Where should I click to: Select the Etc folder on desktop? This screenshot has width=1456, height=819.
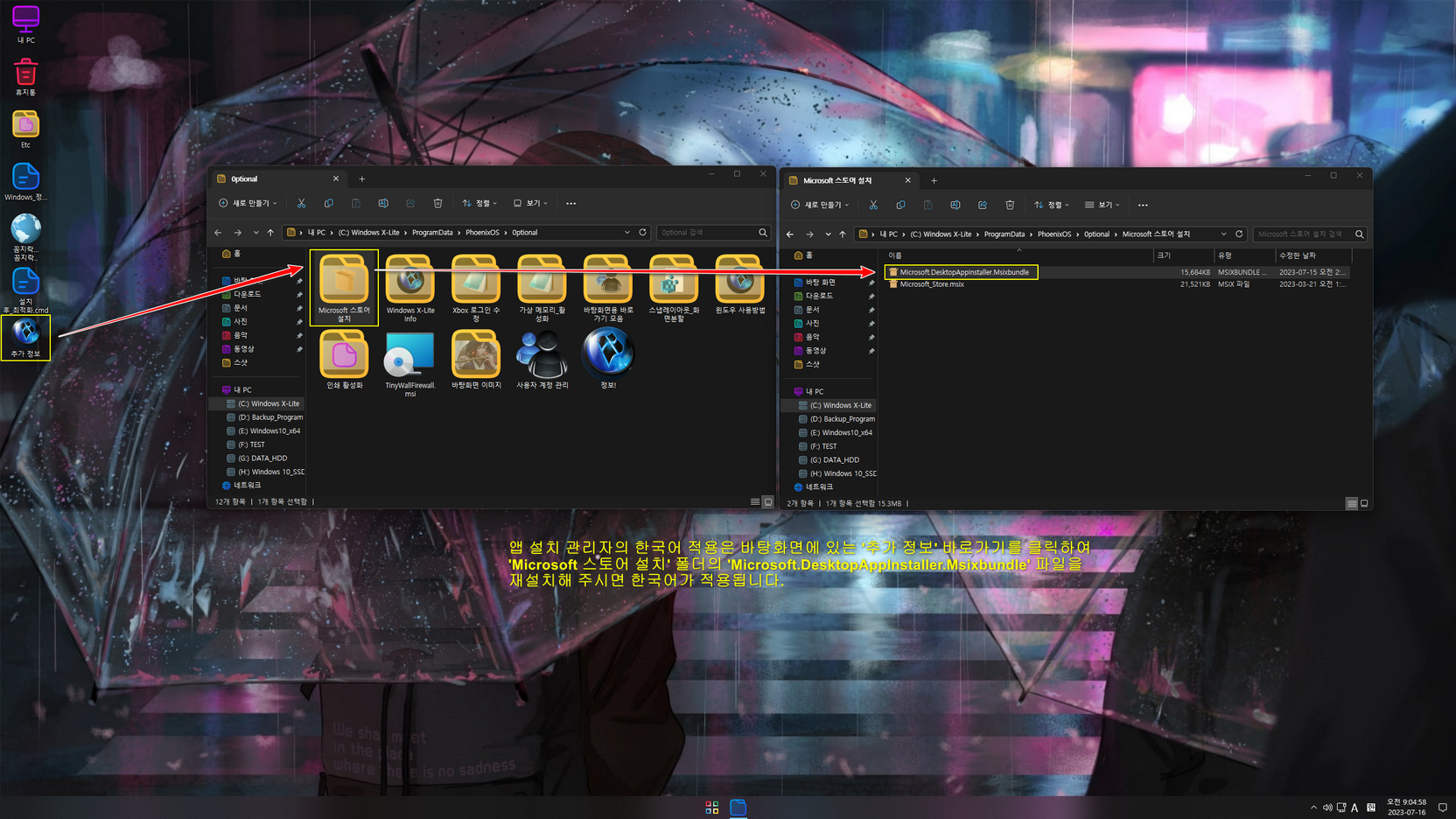pos(25,129)
